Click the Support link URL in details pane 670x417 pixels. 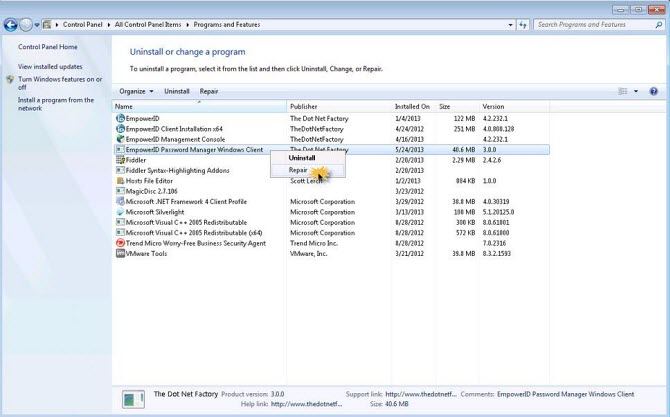point(420,394)
